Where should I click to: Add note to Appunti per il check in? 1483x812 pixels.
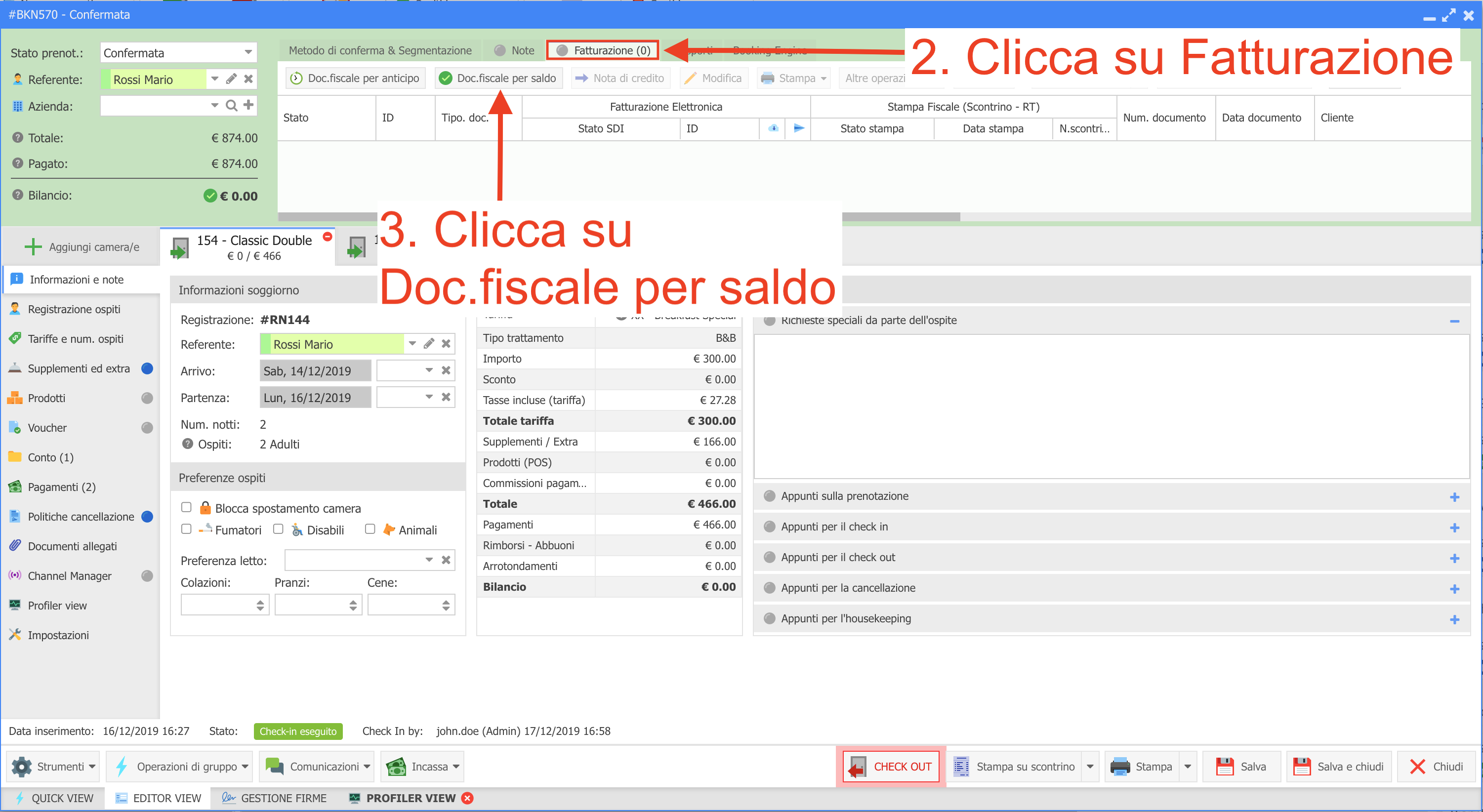pyautogui.click(x=1454, y=527)
